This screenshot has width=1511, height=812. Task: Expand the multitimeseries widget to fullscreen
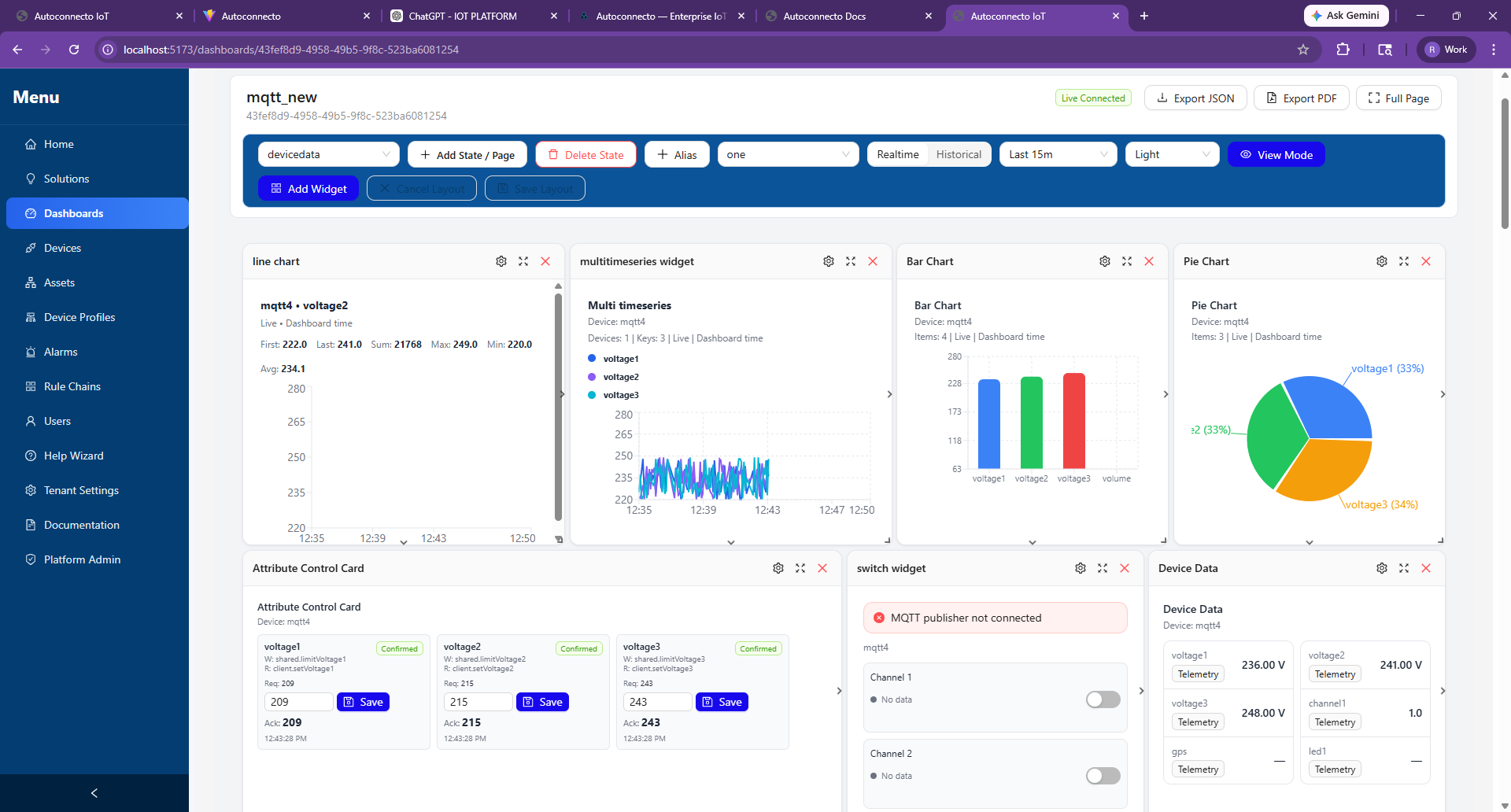point(851,261)
